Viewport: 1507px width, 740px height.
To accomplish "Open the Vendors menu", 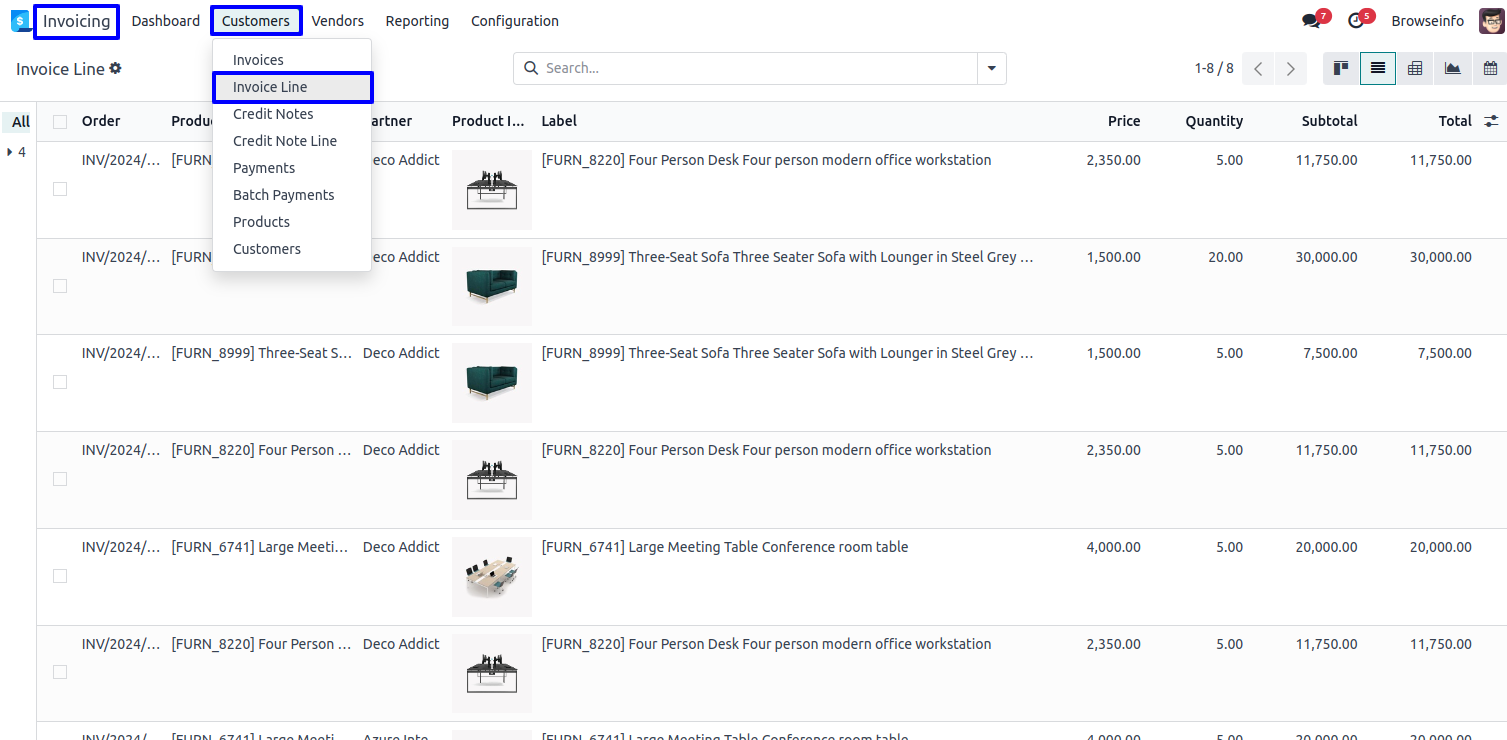I will (x=337, y=21).
